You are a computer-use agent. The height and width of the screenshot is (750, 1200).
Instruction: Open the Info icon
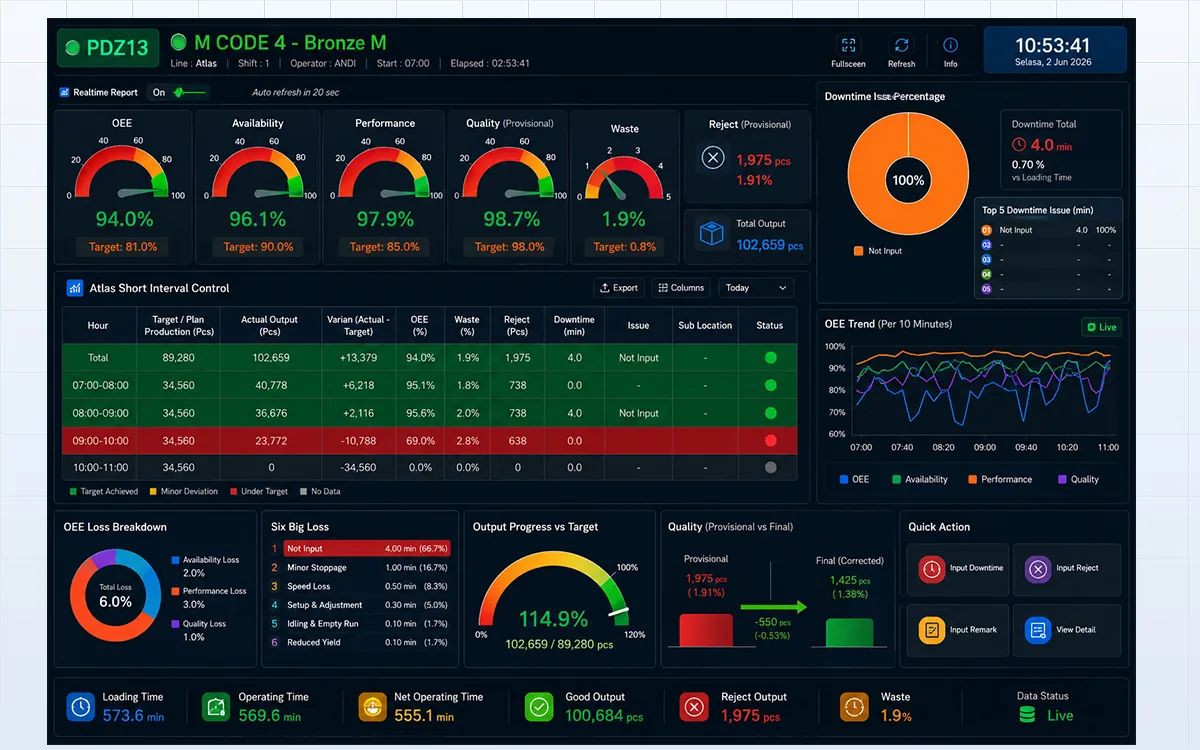(950, 45)
